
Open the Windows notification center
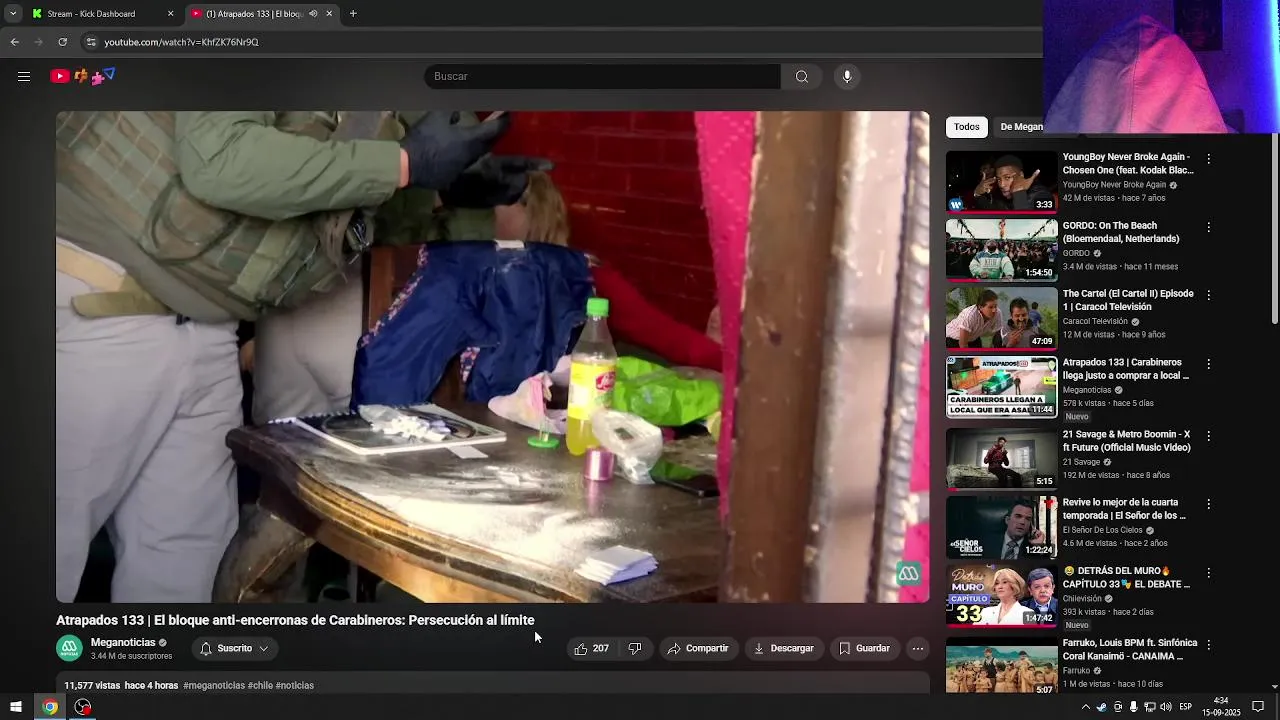tap(1258, 707)
